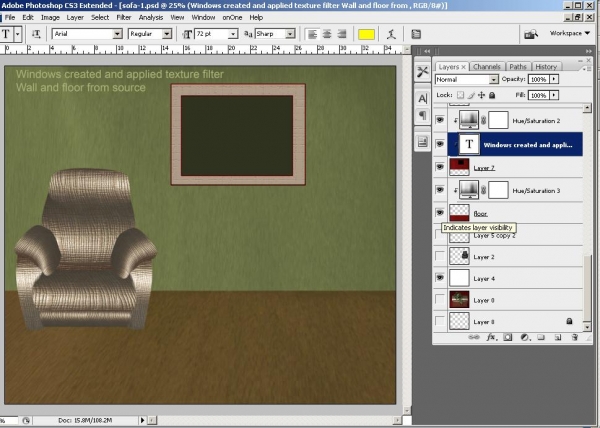The width and height of the screenshot is (600, 428).
Task: Open the Opacity slider arrow
Action: click(x=554, y=79)
